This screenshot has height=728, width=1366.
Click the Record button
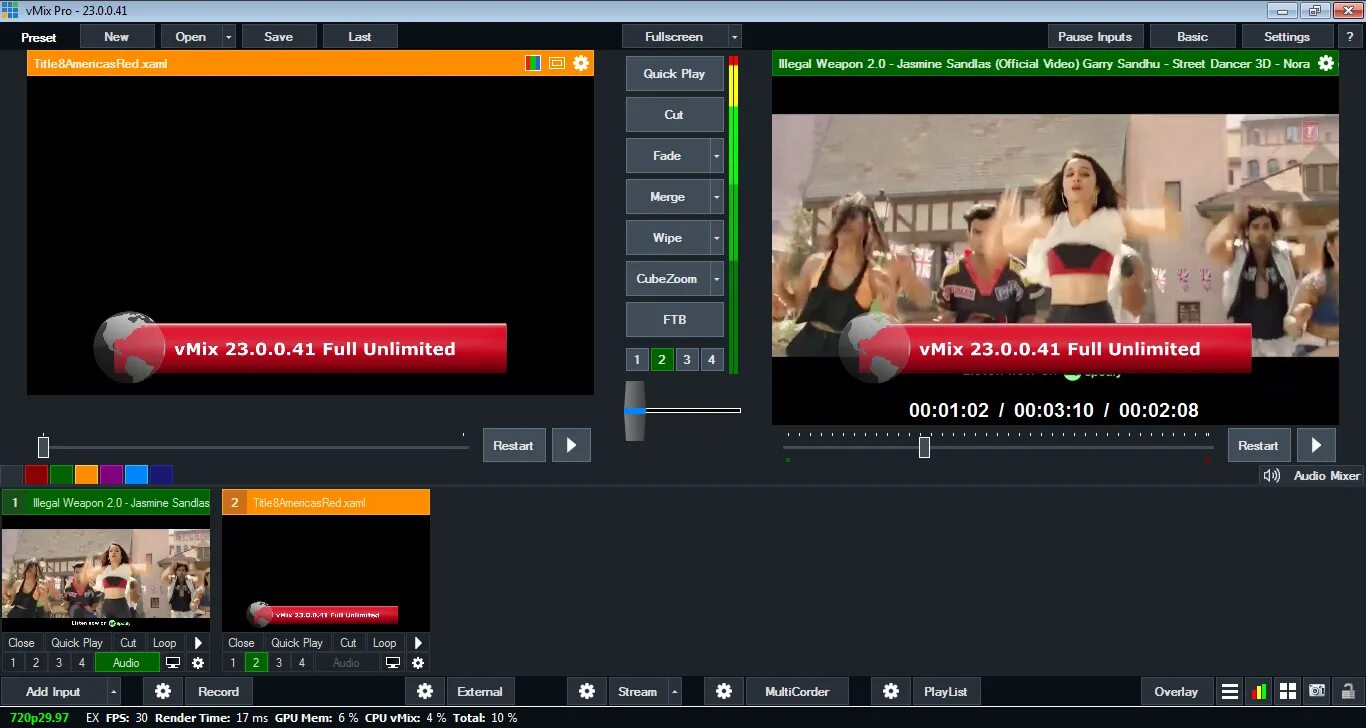(218, 691)
